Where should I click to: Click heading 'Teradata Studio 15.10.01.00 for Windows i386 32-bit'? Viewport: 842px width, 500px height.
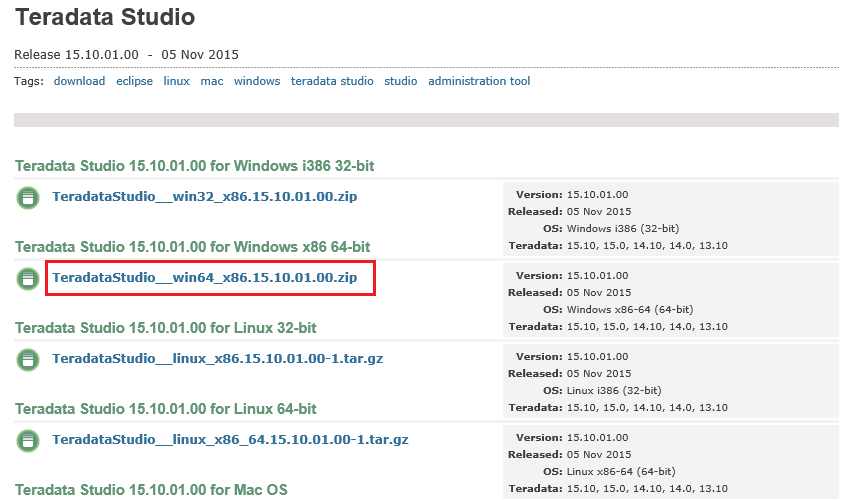click(x=194, y=166)
